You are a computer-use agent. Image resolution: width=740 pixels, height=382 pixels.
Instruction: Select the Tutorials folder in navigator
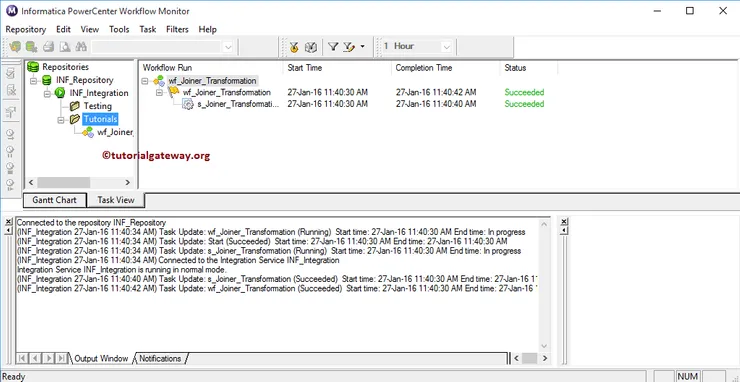point(101,119)
